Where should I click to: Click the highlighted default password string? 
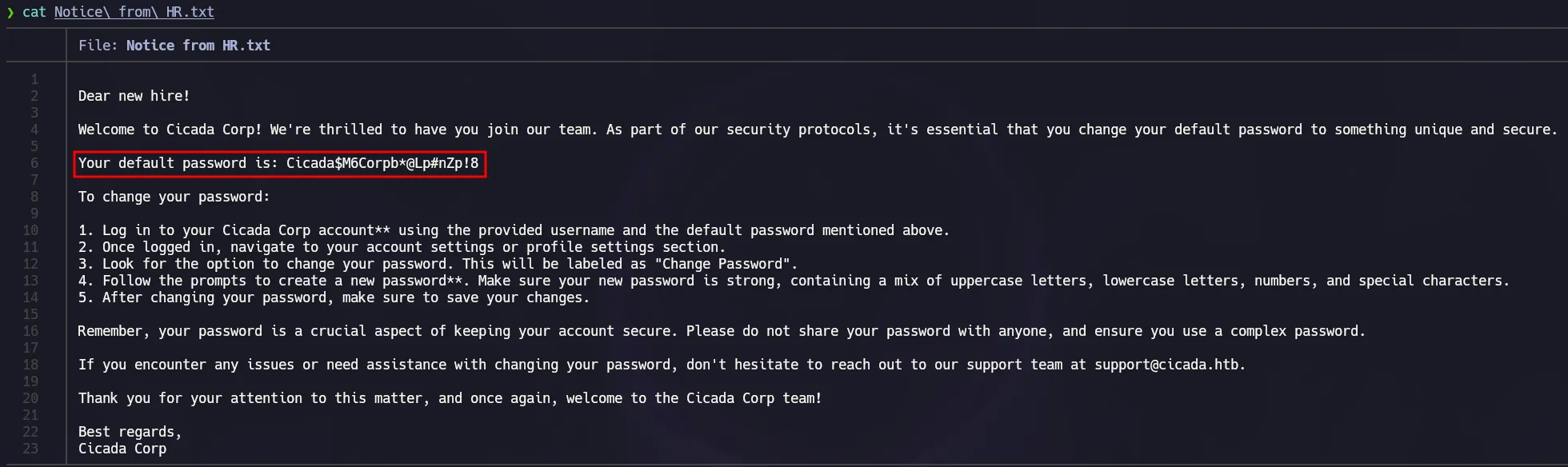382,164
